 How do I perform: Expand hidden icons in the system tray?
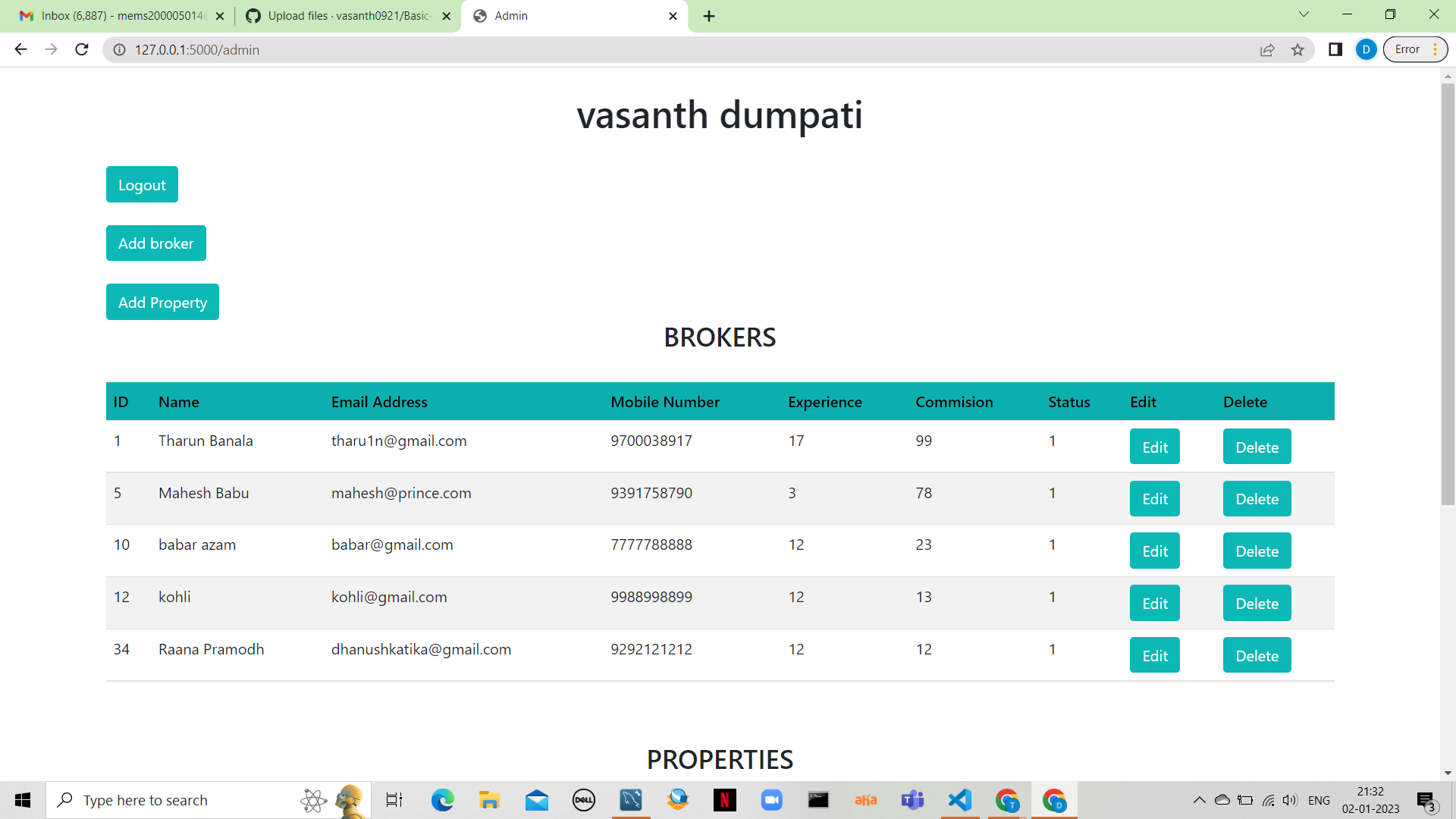(x=1200, y=799)
